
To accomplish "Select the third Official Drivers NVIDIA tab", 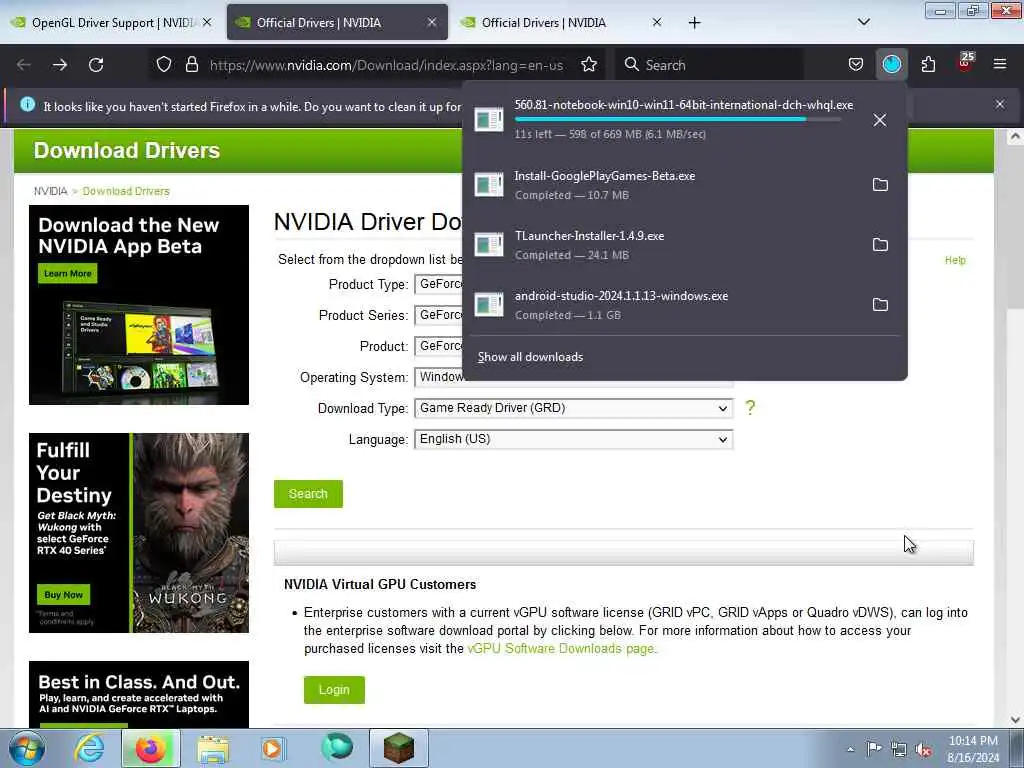I will [x=562, y=23].
